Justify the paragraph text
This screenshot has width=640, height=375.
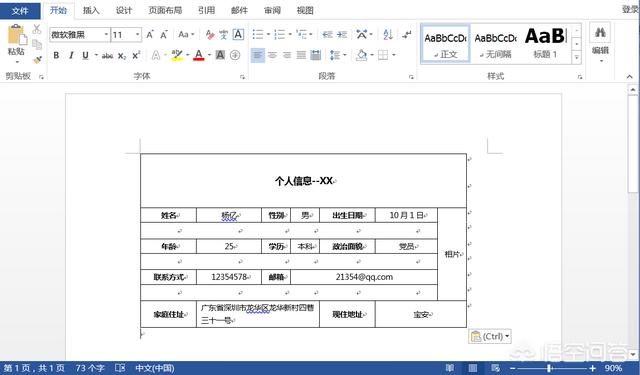coord(301,55)
